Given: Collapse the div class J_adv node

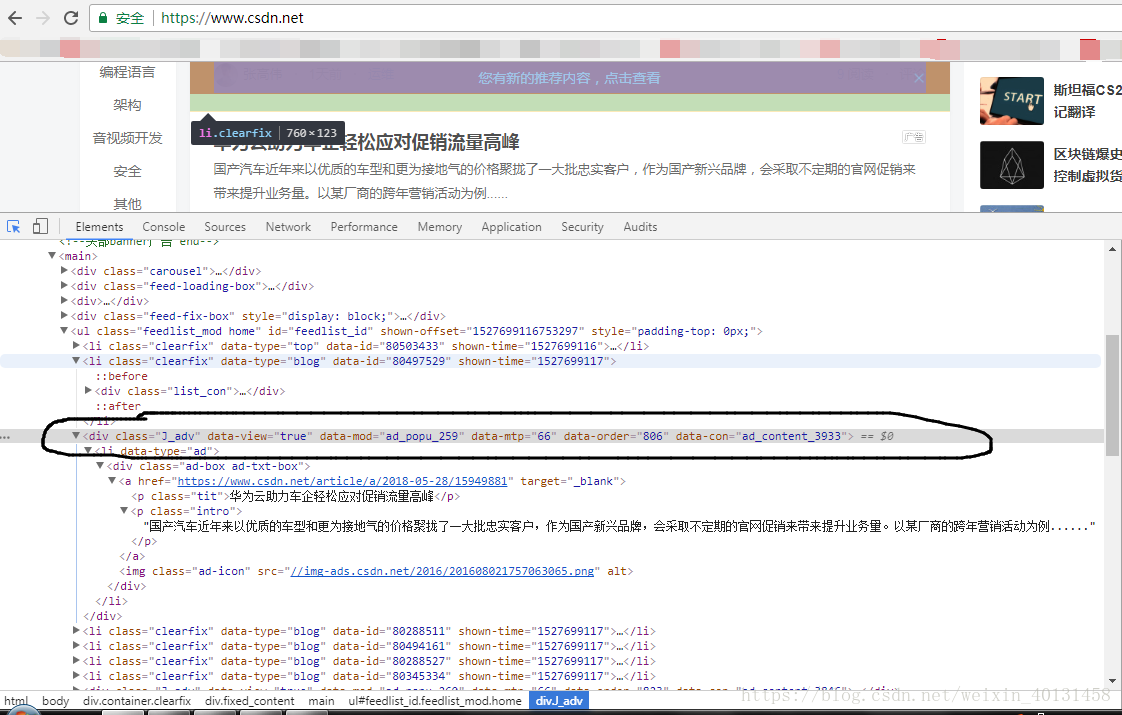Looking at the screenshot, I should (x=77, y=436).
